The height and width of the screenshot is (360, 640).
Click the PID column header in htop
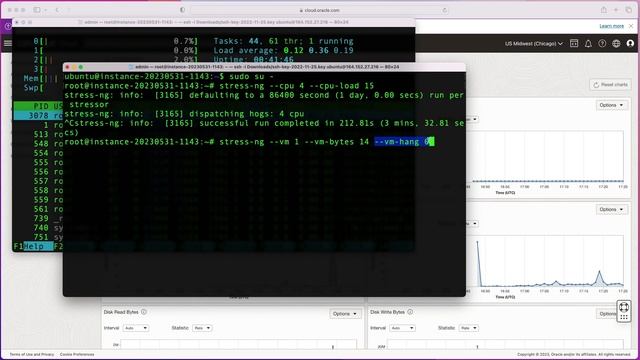pyautogui.click(x=41, y=106)
